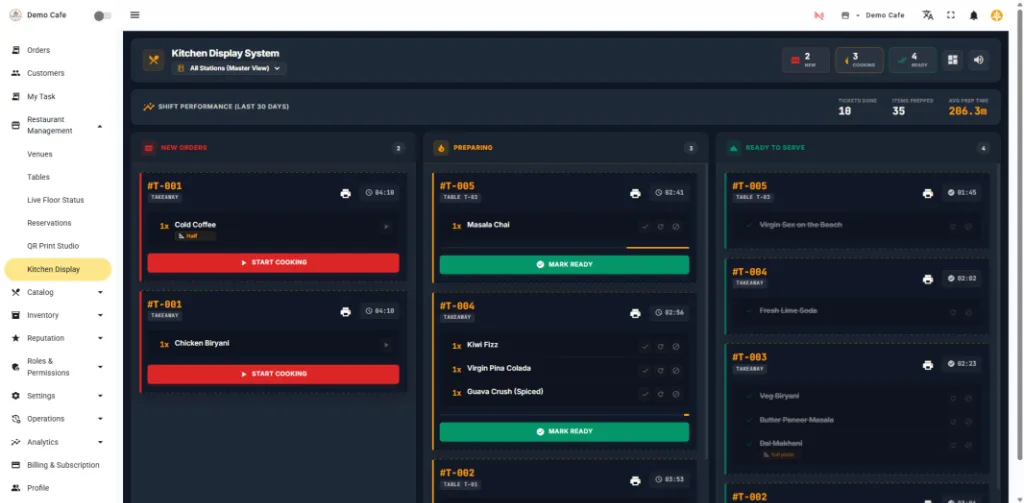Start cooking the Cold Coffee order
The height and width of the screenshot is (503, 1024).
(273, 263)
